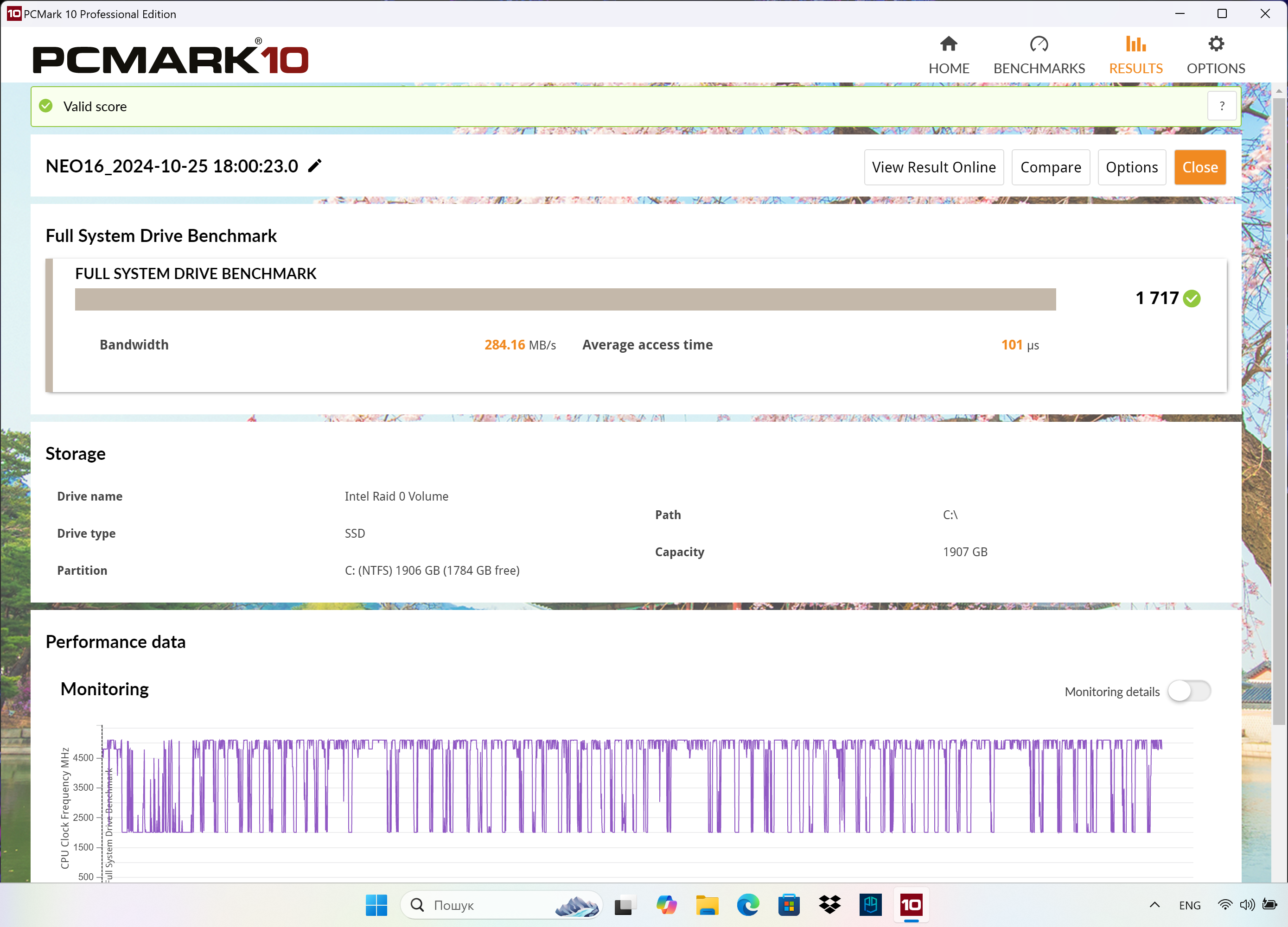Open the Compare dialog
1288x927 pixels.
(x=1051, y=167)
